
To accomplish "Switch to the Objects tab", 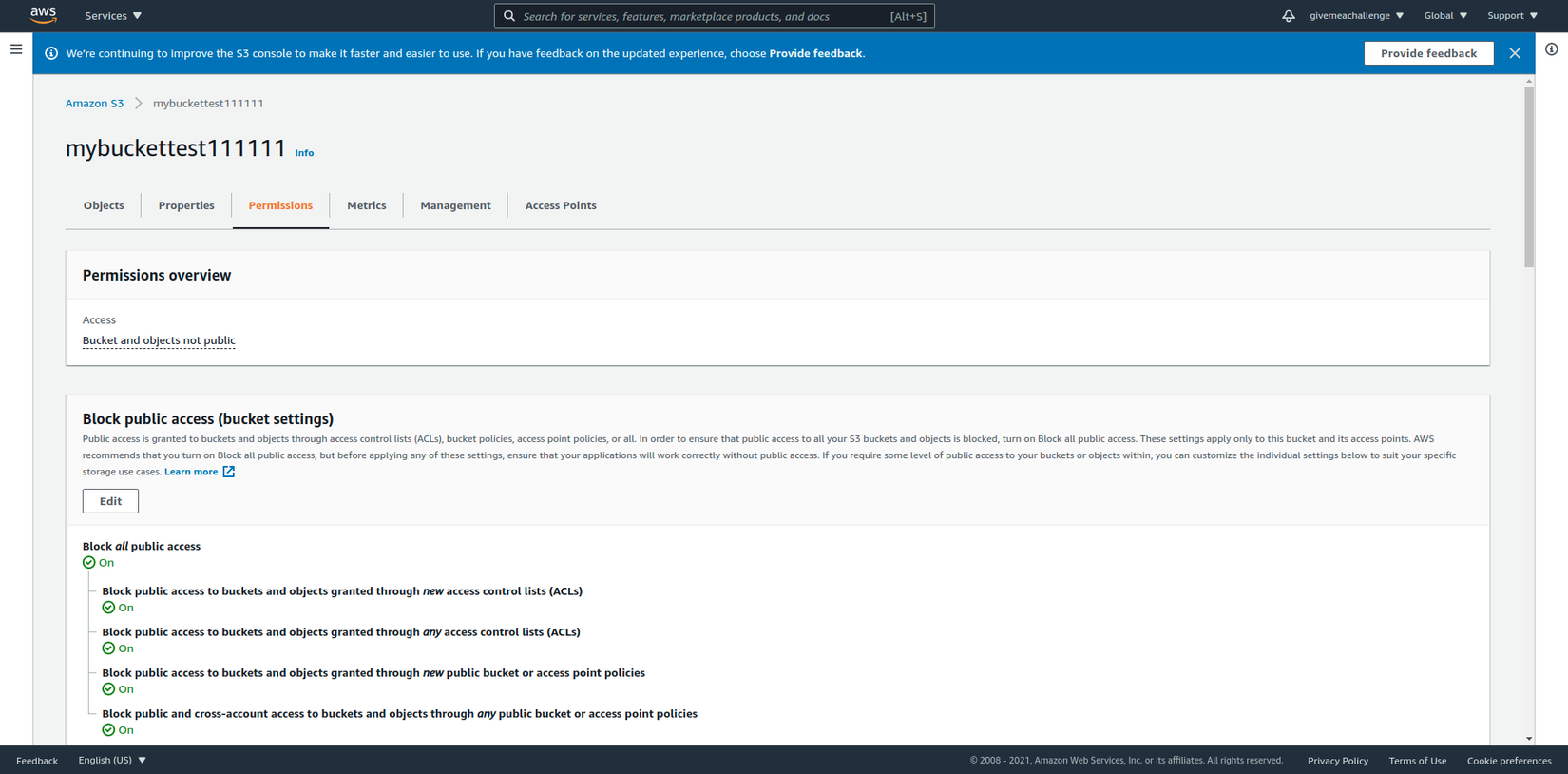I will 104,205.
